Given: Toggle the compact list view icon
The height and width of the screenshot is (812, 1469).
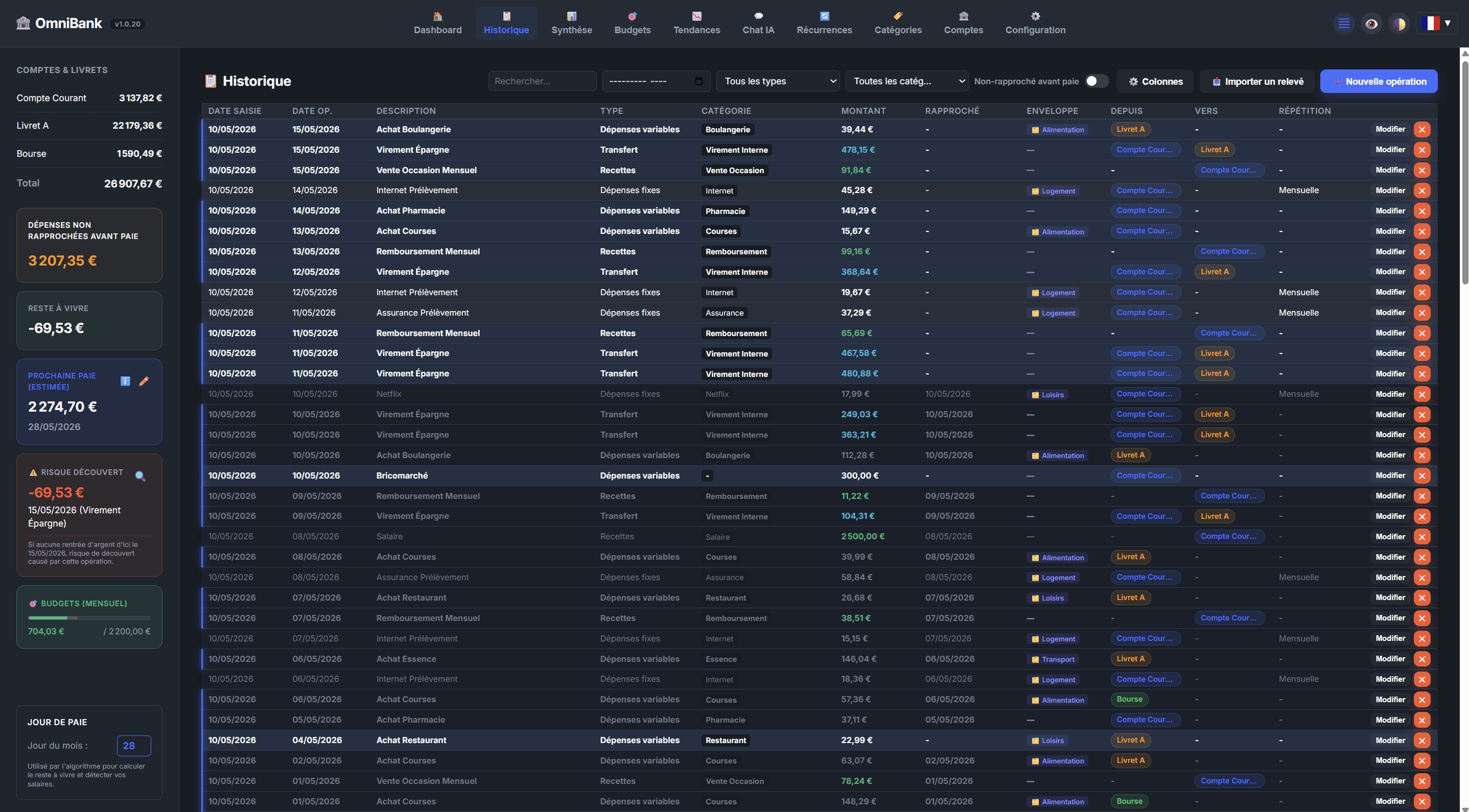Looking at the screenshot, I should point(1344,23).
